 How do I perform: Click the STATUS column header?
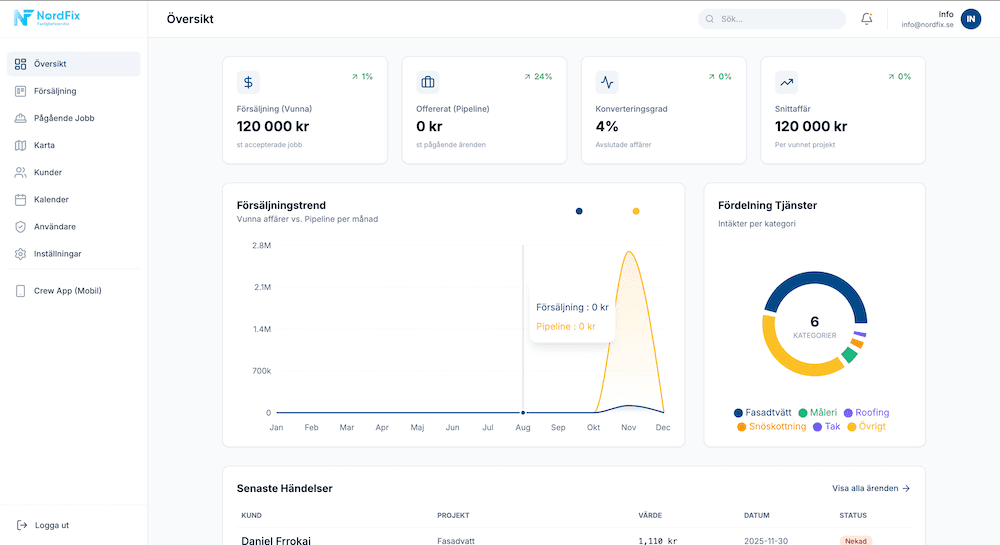coord(853,515)
